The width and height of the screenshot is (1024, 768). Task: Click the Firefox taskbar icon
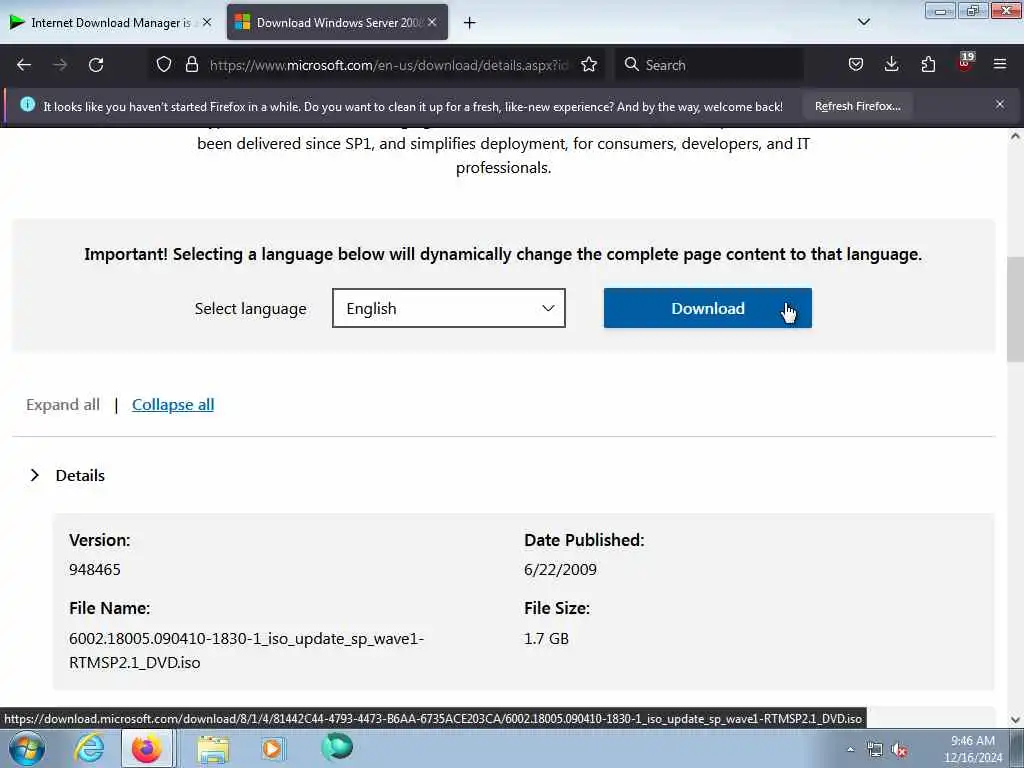tap(148, 748)
